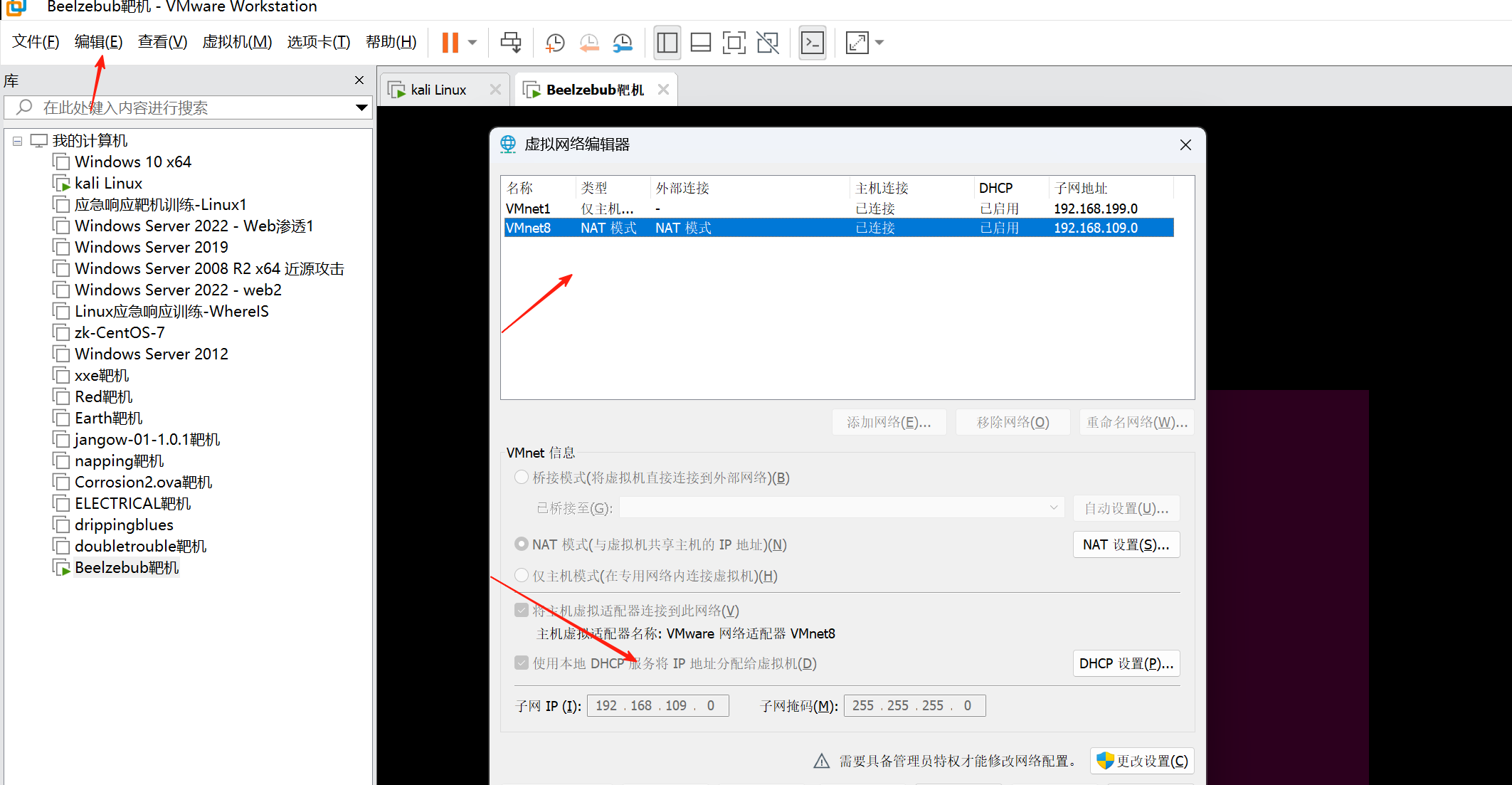The width and height of the screenshot is (1512, 785).
Task: Select 应急响应靶机训练-Linux1 VM
Action: click(x=160, y=205)
